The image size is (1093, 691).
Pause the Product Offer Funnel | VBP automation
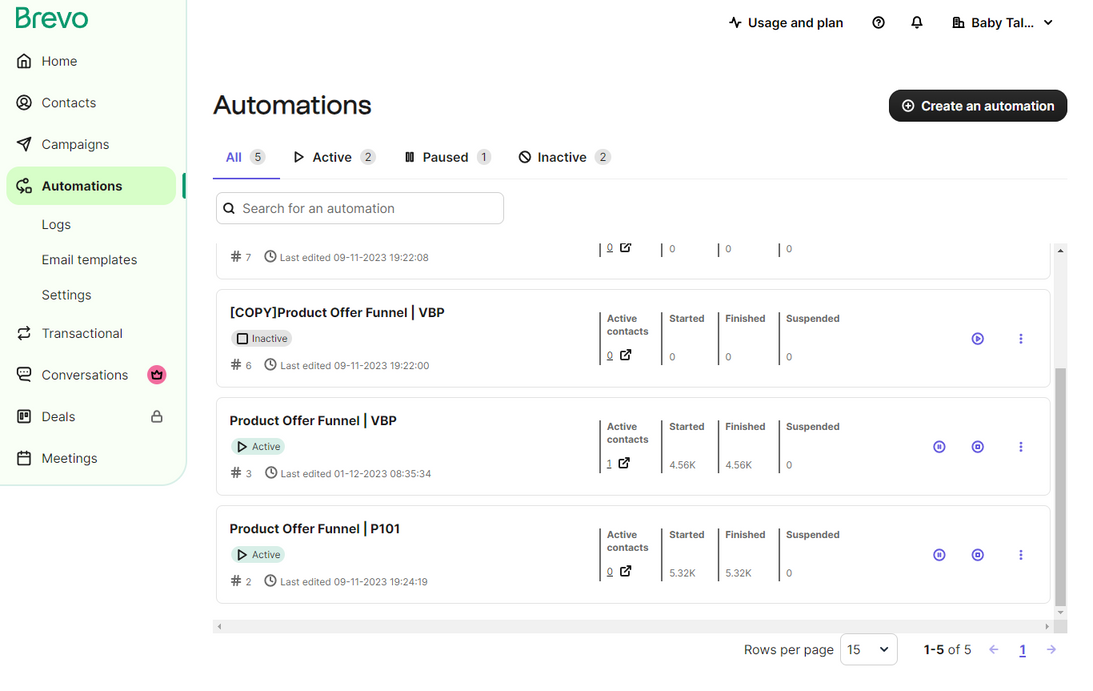coord(939,447)
